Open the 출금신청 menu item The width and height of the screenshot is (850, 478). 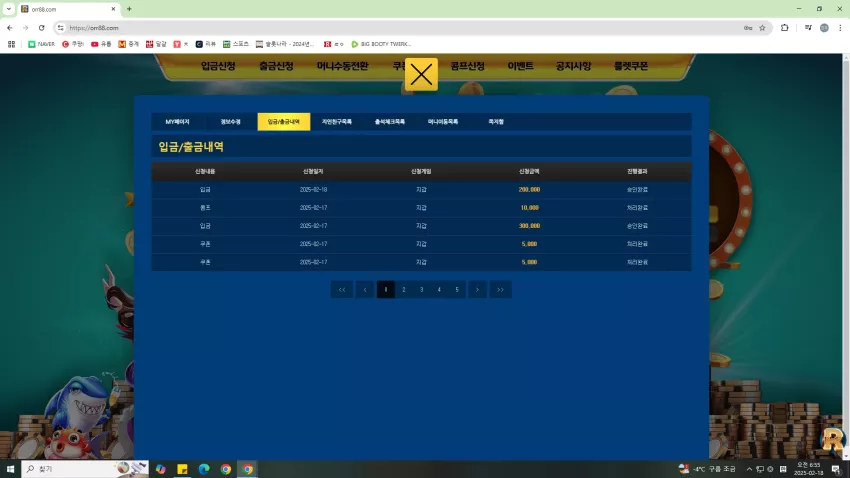pos(276,66)
